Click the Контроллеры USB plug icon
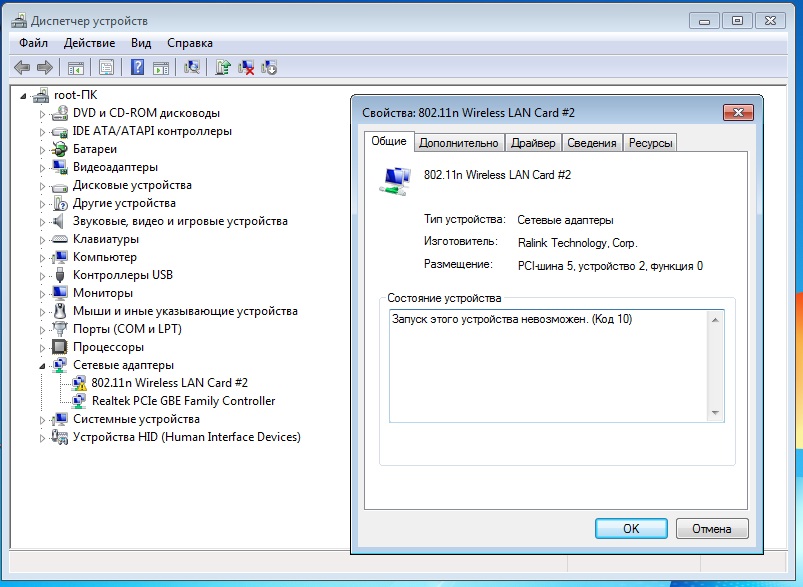 pos(60,275)
